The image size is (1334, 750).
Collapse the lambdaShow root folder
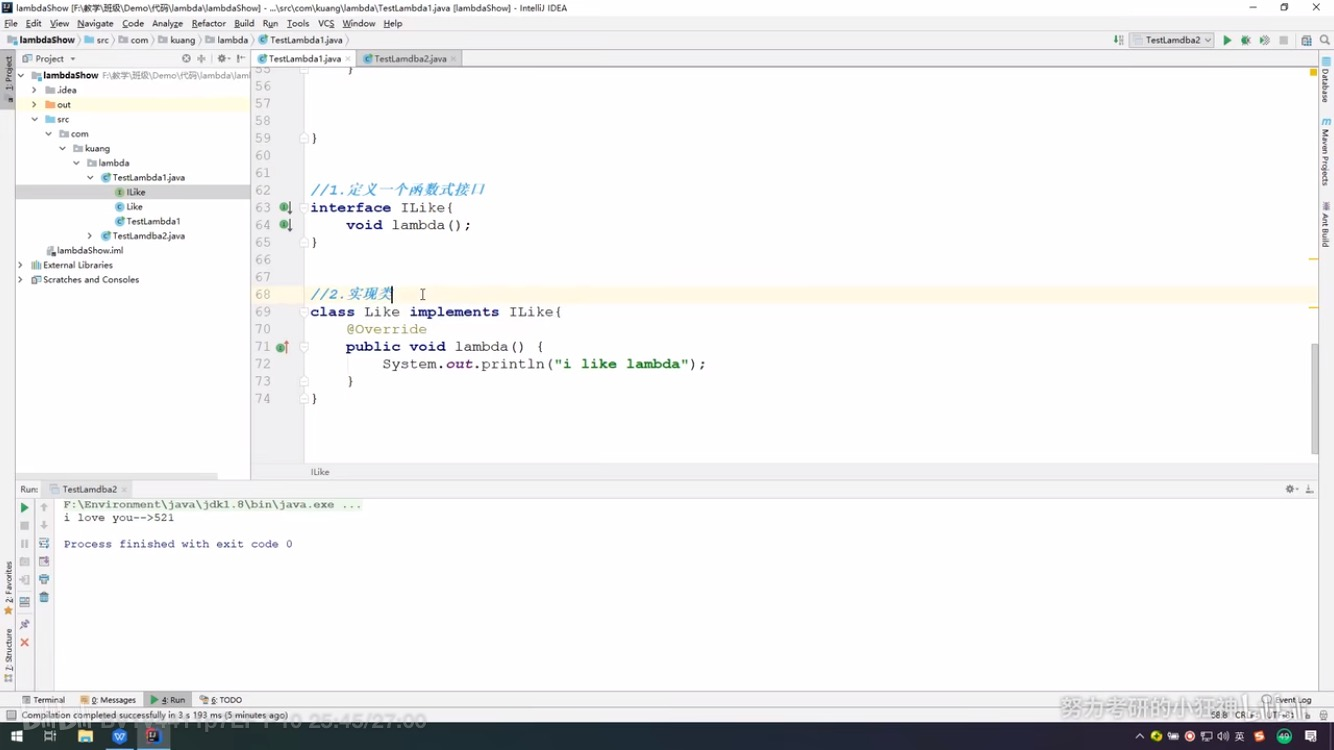23,75
